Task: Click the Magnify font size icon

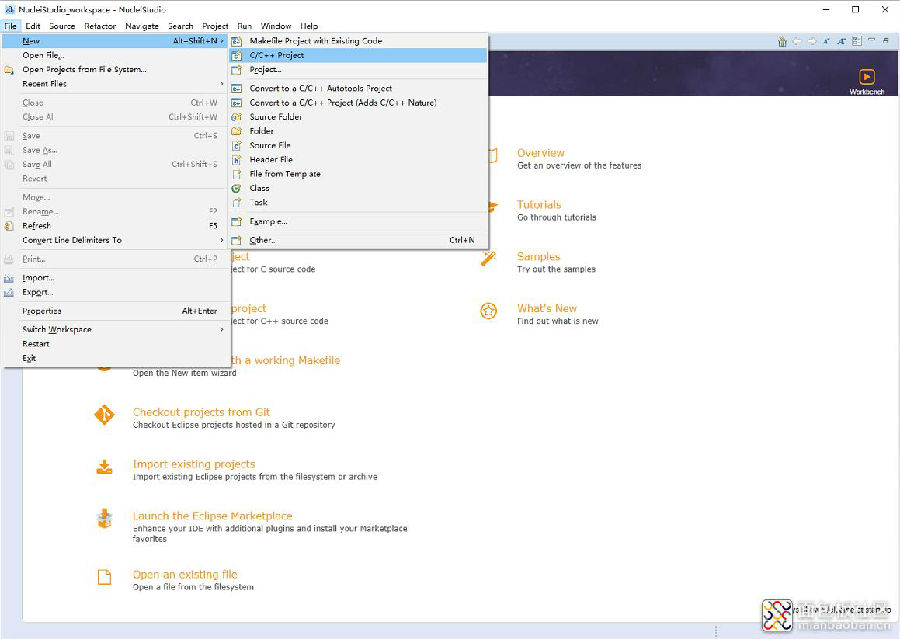Action: 841,41
